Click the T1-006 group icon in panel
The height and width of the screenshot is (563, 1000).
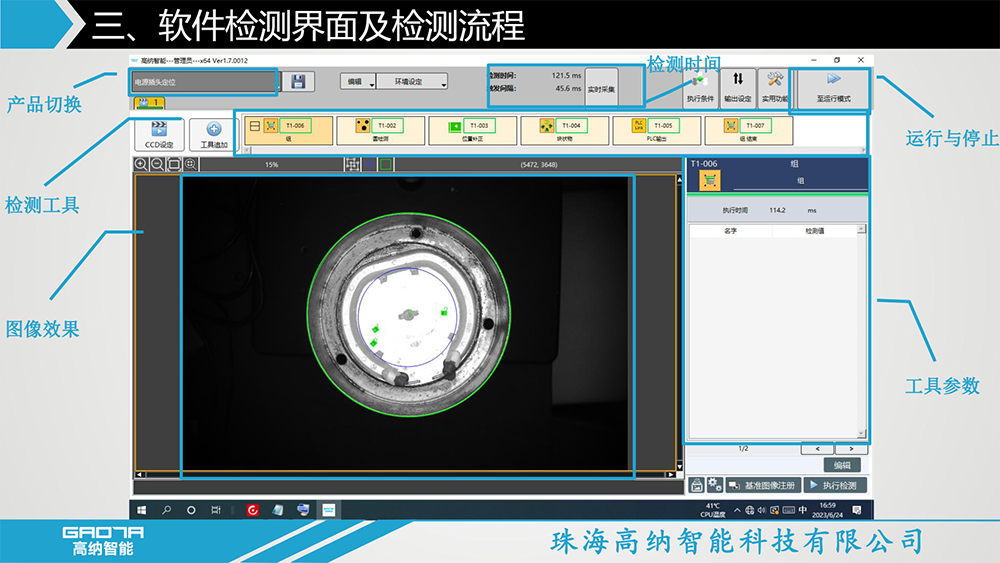[x=709, y=180]
